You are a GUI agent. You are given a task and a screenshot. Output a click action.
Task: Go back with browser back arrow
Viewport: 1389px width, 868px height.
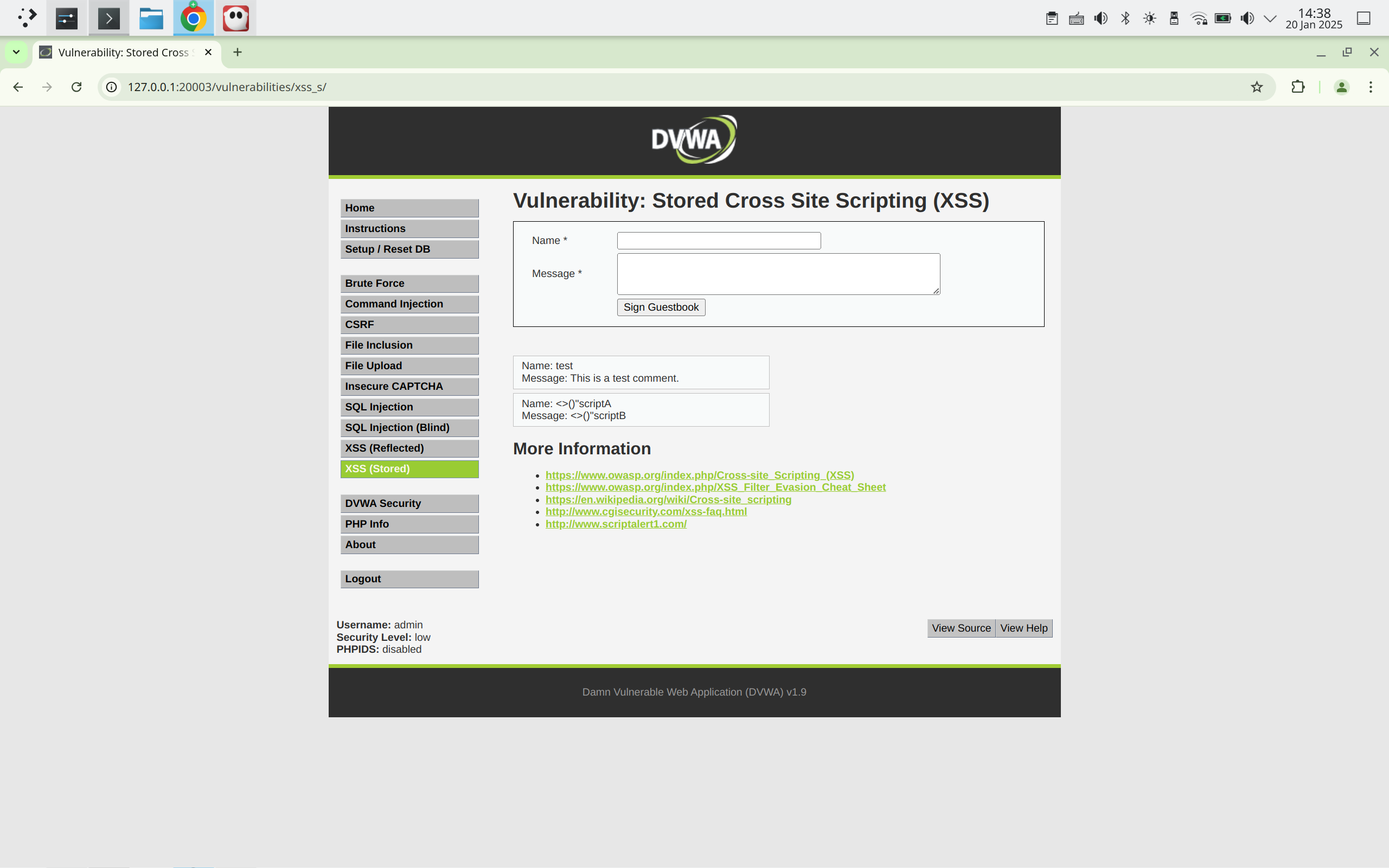[x=18, y=87]
